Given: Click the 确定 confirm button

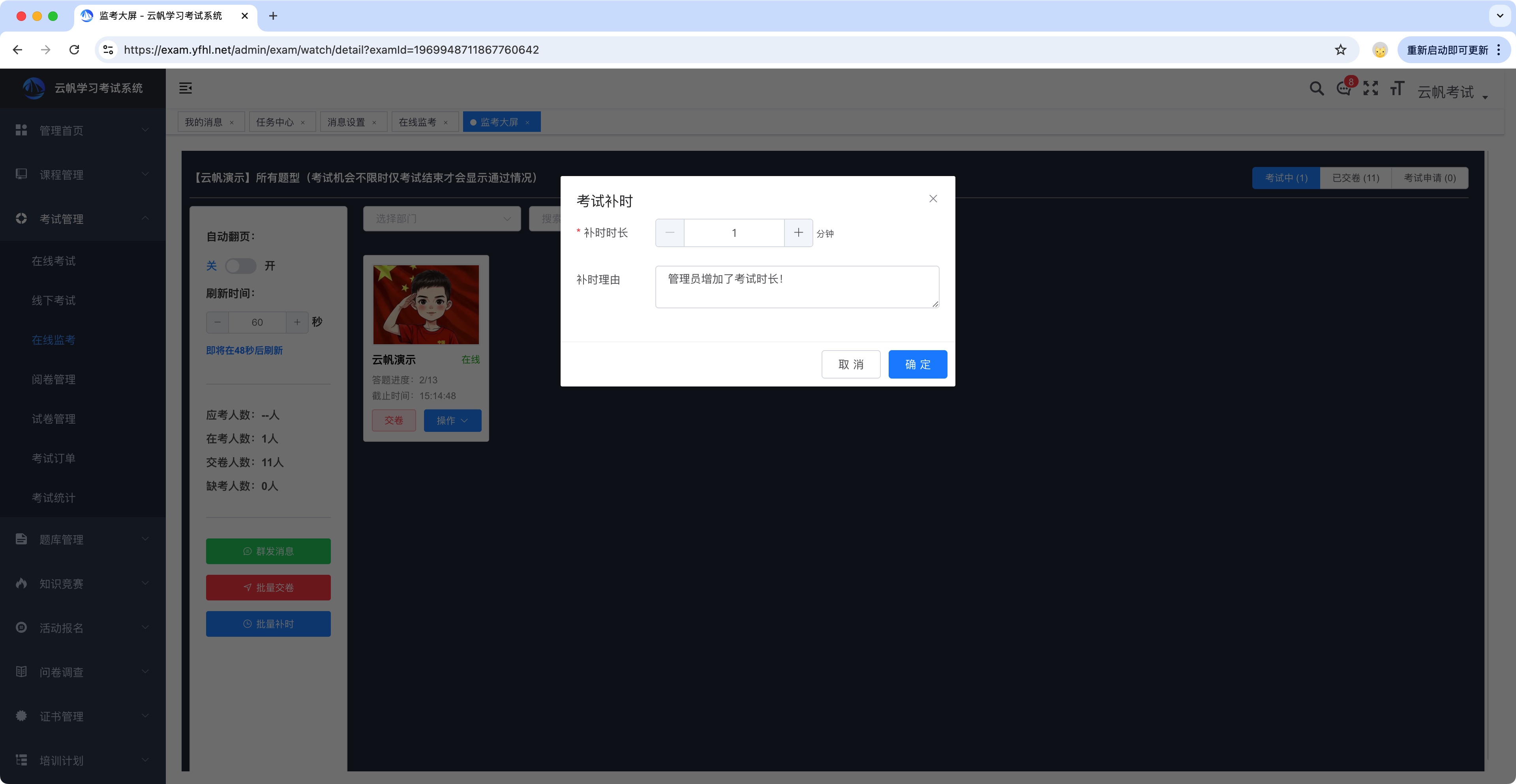Looking at the screenshot, I should pyautogui.click(x=917, y=364).
